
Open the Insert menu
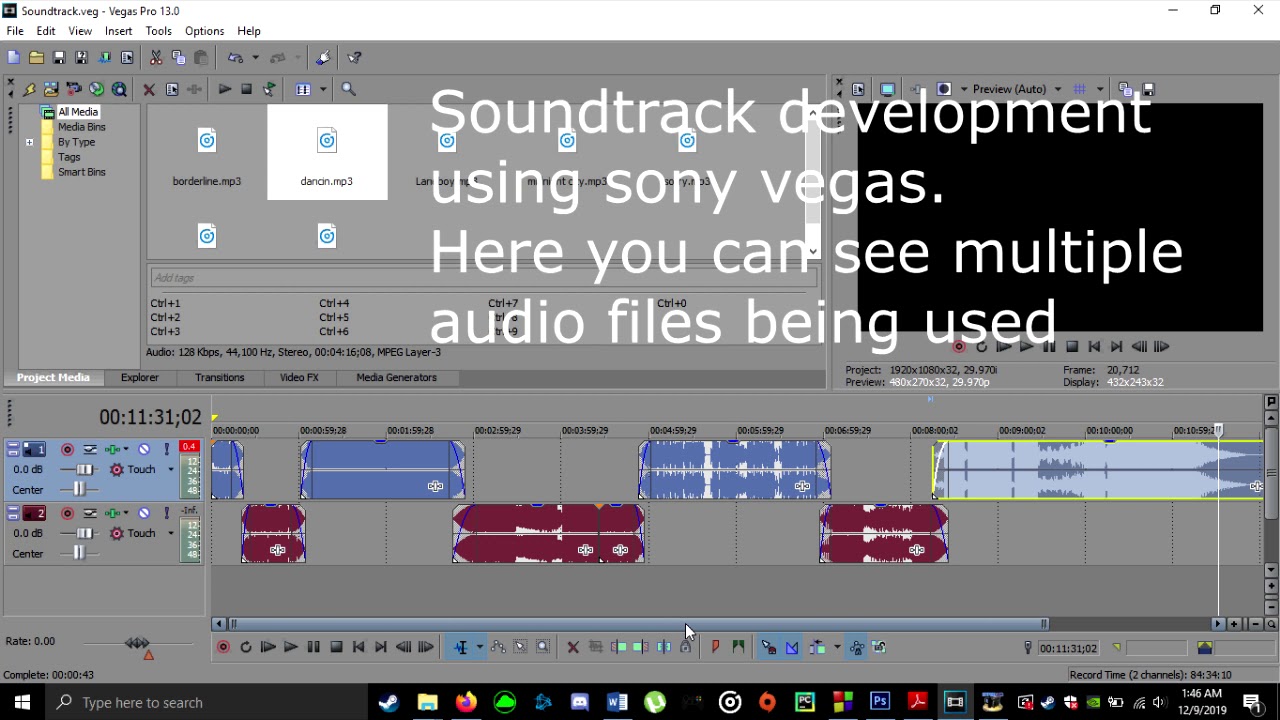[118, 31]
